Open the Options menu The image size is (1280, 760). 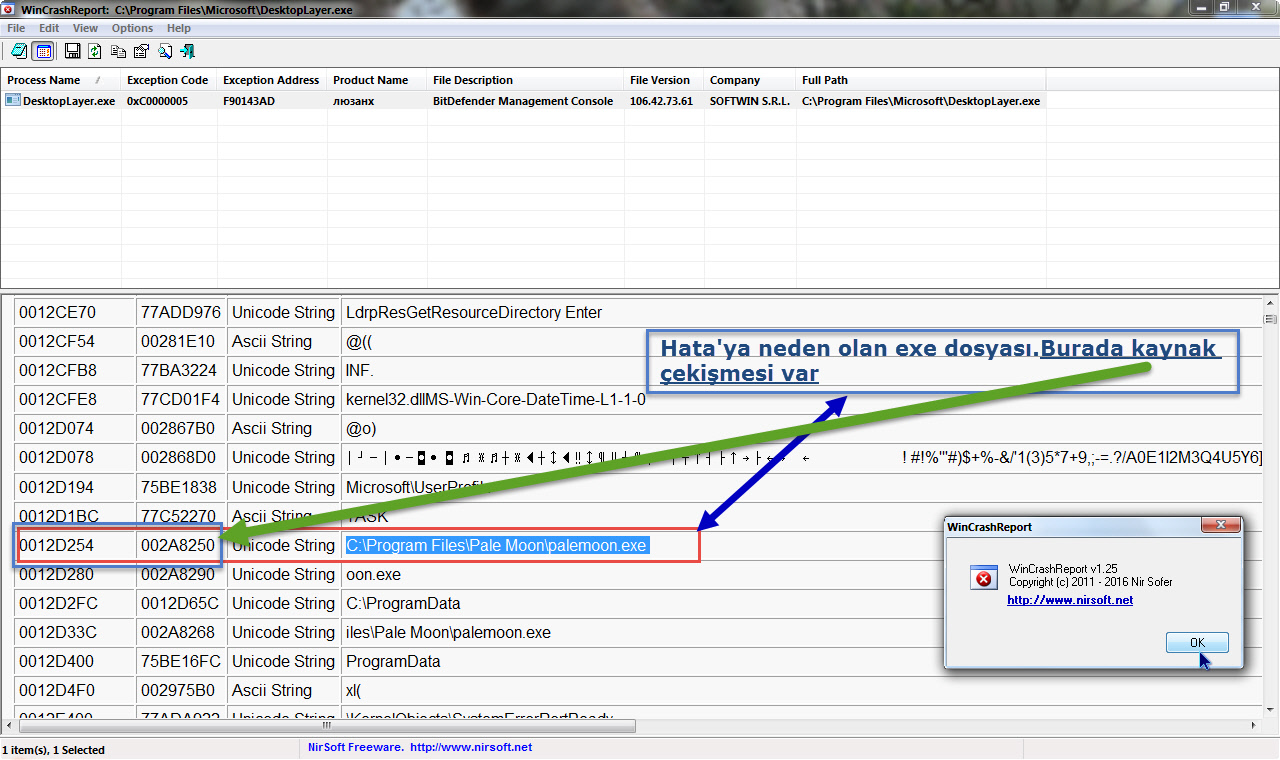[132, 28]
